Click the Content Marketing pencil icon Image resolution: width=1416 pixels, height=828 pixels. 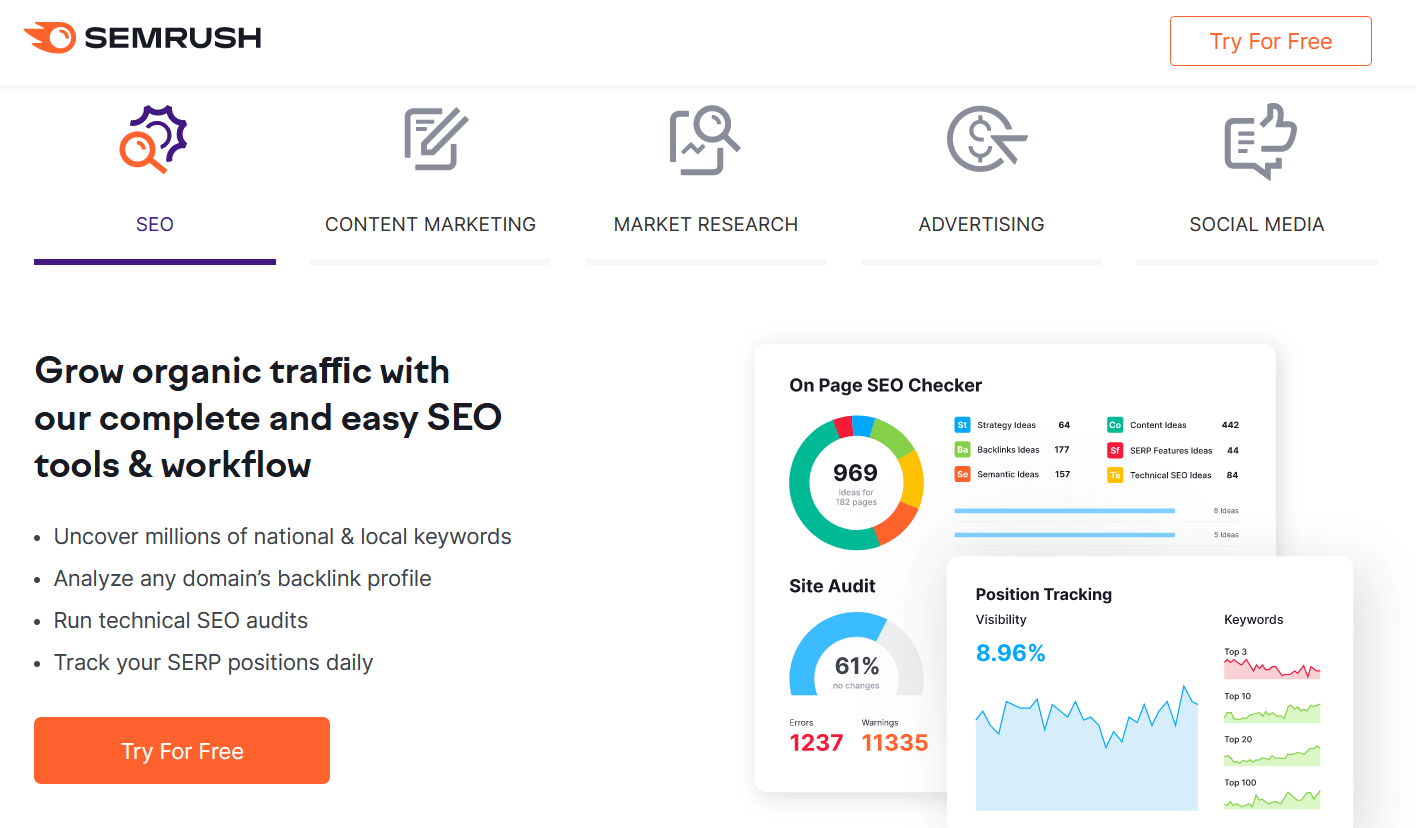tap(435, 139)
